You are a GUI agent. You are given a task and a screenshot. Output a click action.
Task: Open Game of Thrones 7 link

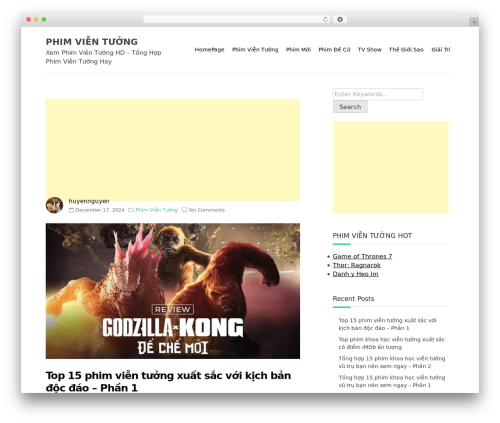pos(362,256)
